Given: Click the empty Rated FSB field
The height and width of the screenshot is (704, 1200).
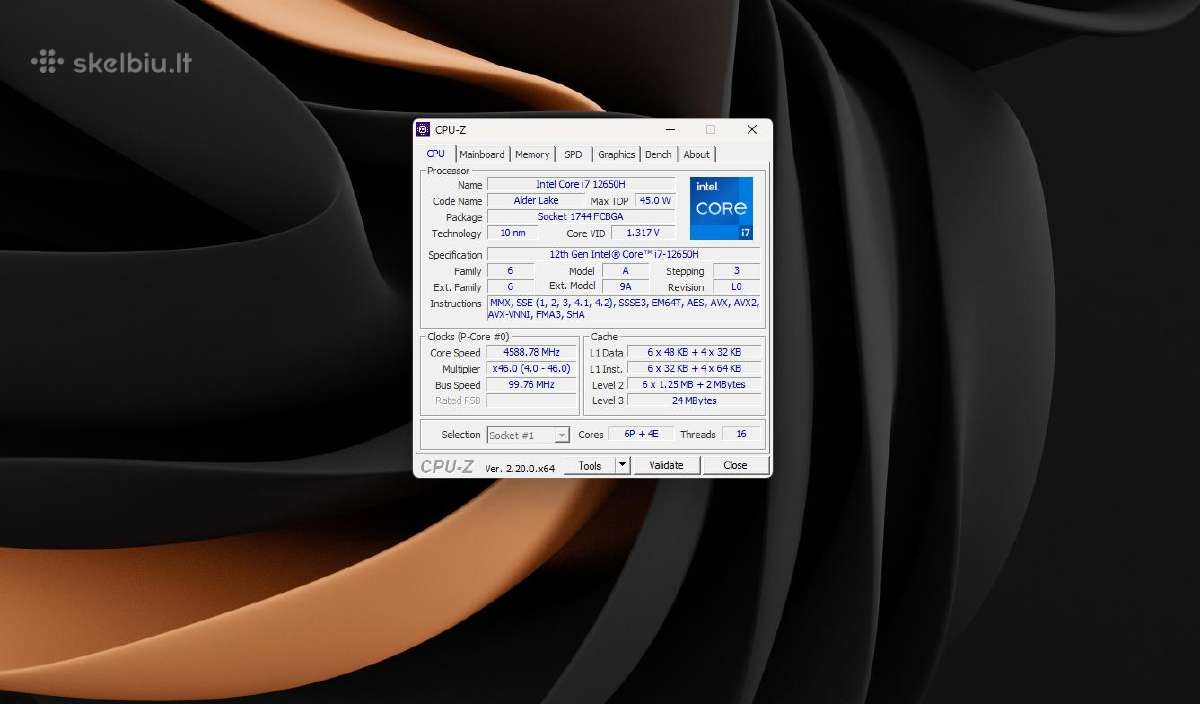Looking at the screenshot, I should point(531,401).
